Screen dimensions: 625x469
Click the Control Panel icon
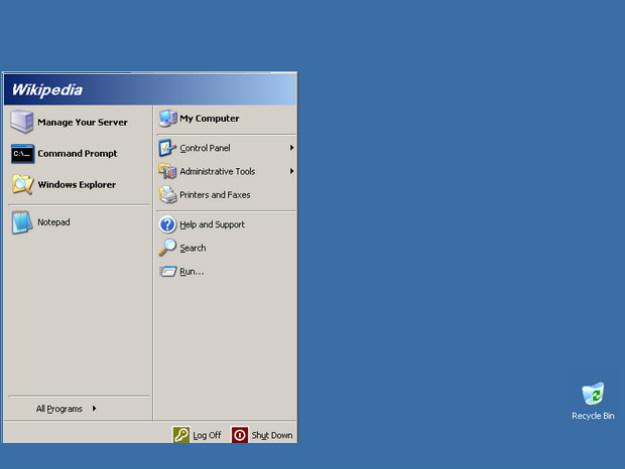coord(167,148)
